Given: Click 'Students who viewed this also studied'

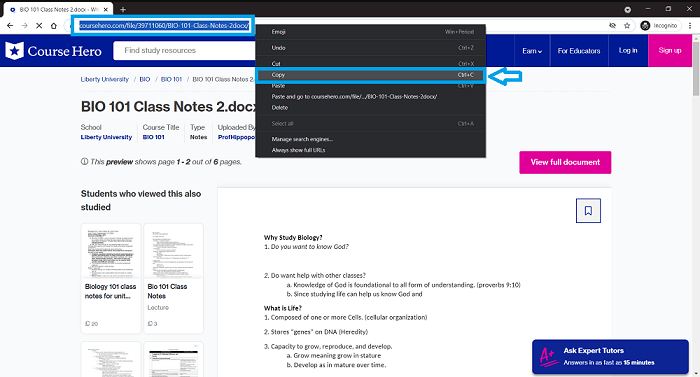Looking at the screenshot, I should [x=141, y=201].
